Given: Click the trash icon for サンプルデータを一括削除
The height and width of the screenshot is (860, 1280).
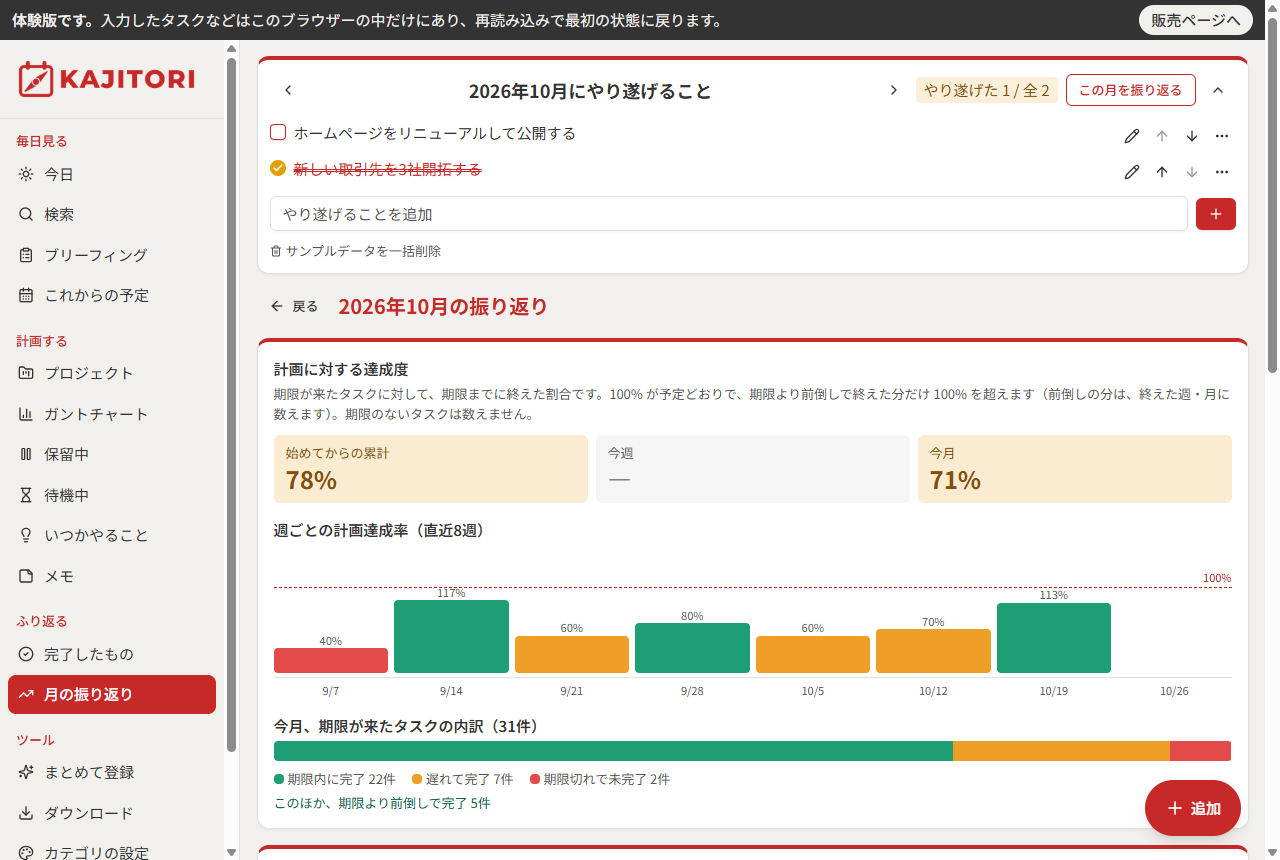Looking at the screenshot, I should point(276,251).
